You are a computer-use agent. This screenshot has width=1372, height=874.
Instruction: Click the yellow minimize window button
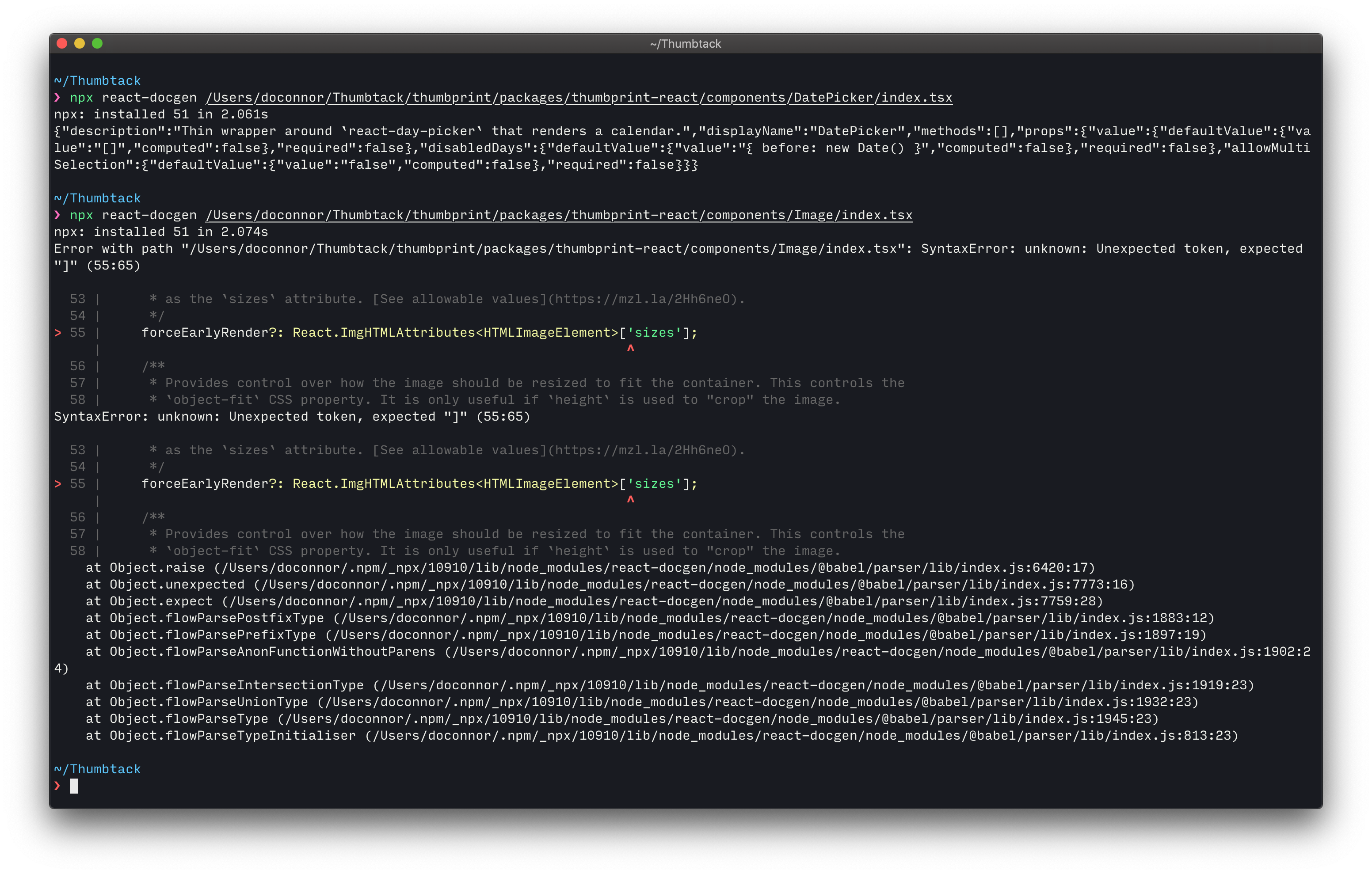coord(80,43)
